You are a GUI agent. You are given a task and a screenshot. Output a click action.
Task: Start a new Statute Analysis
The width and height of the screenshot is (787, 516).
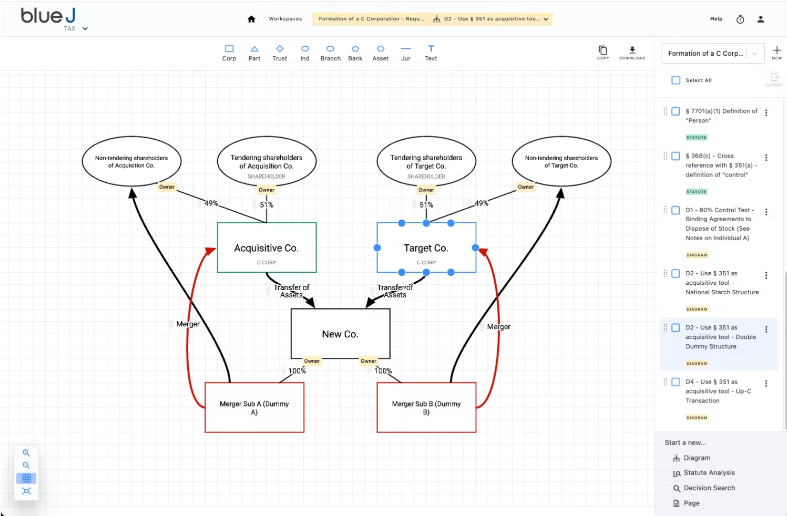point(704,473)
